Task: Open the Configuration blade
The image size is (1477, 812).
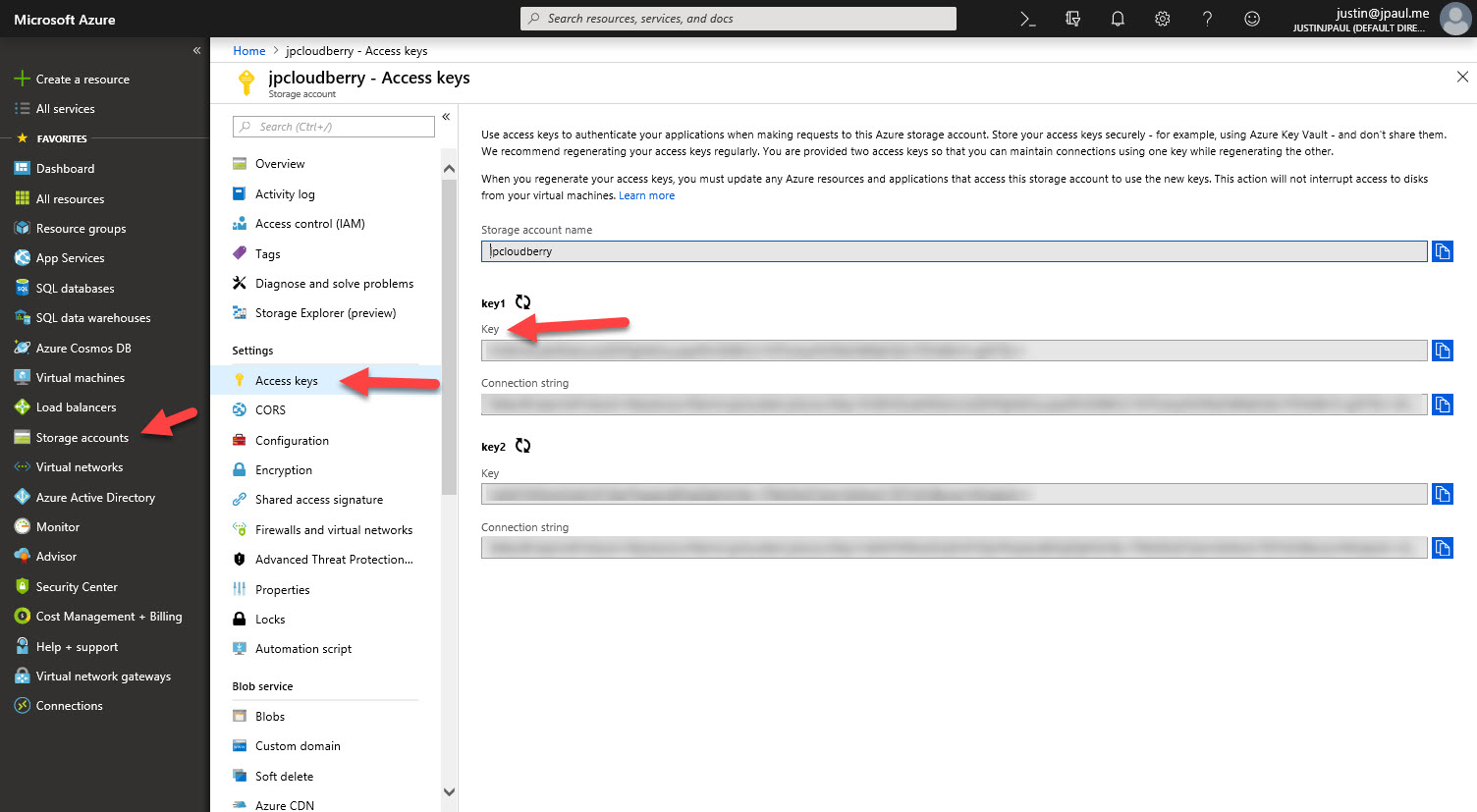Action: click(292, 441)
